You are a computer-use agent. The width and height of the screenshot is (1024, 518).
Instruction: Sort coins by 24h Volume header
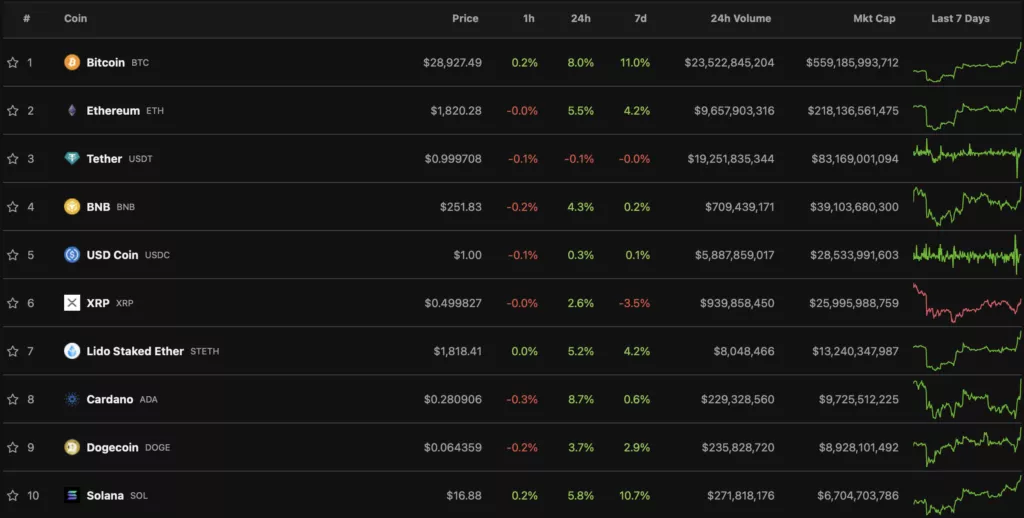(x=740, y=18)
